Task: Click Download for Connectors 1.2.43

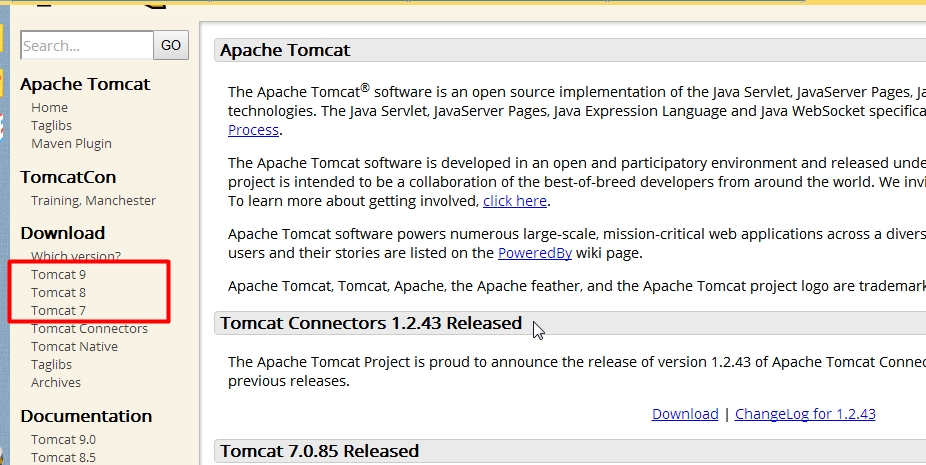Action: click(x=685, y=414)
